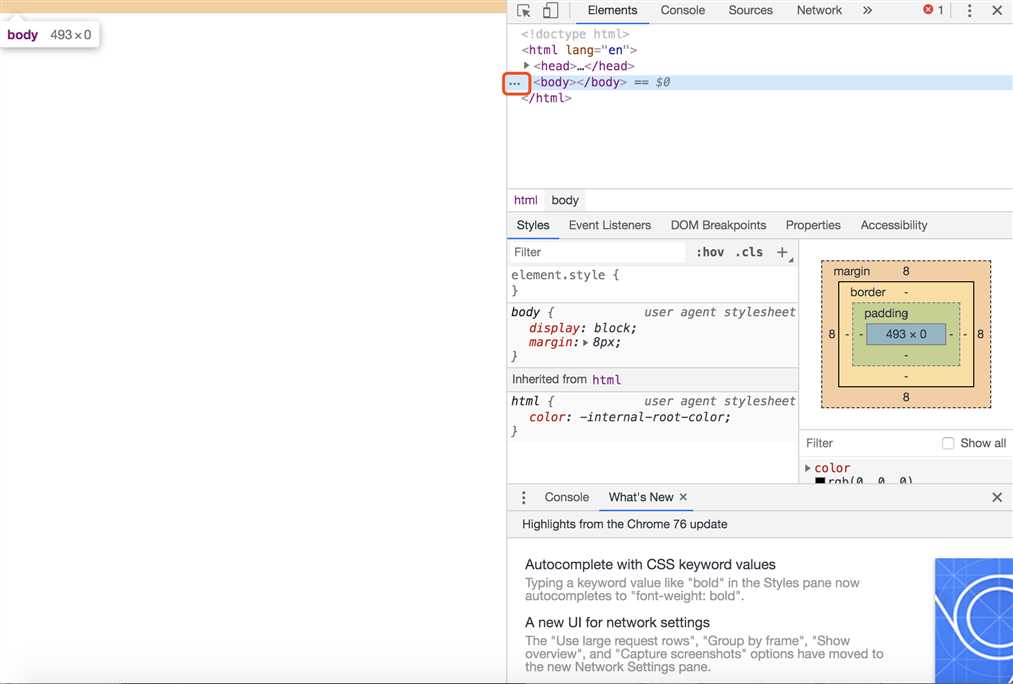Click the red error count indicator
Viewport: 1013px width, 684px height.
(933, 10)
